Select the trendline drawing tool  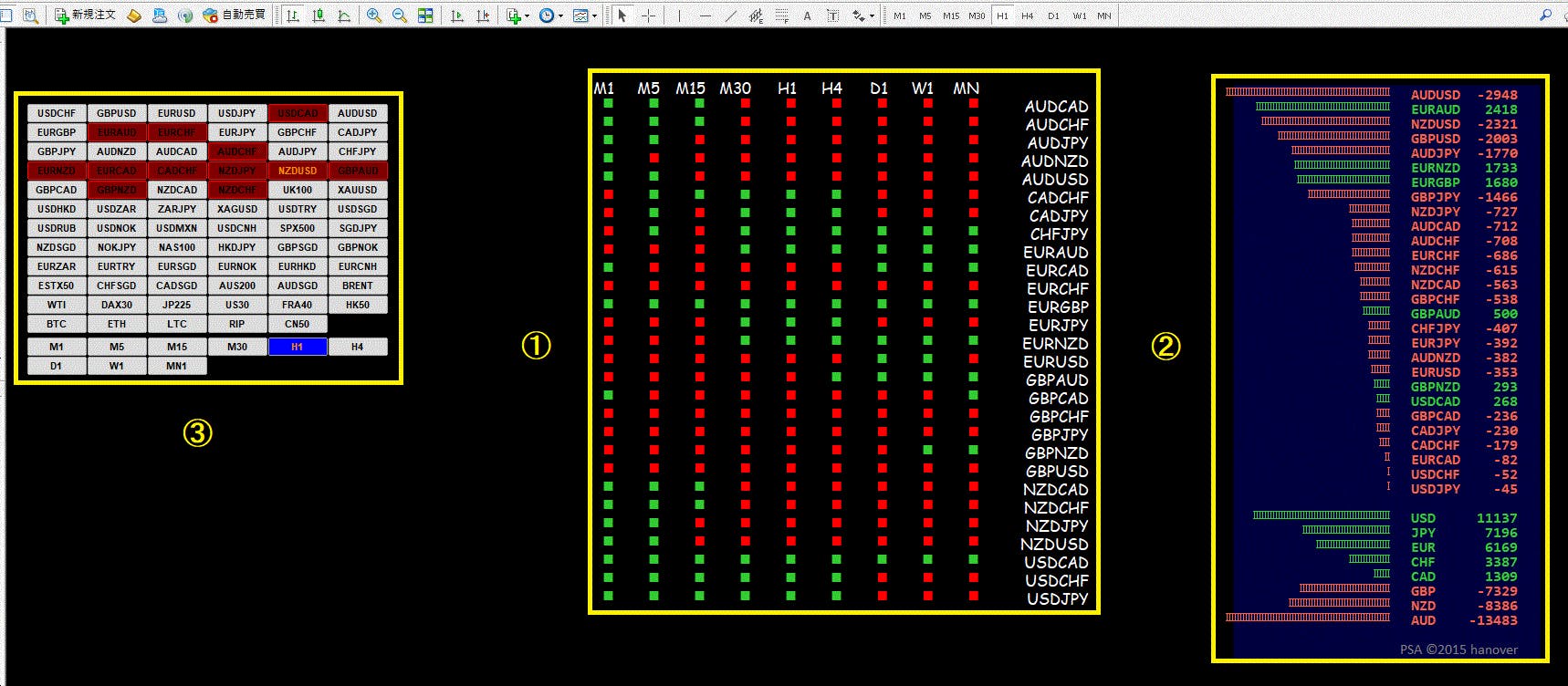point(730,16)
